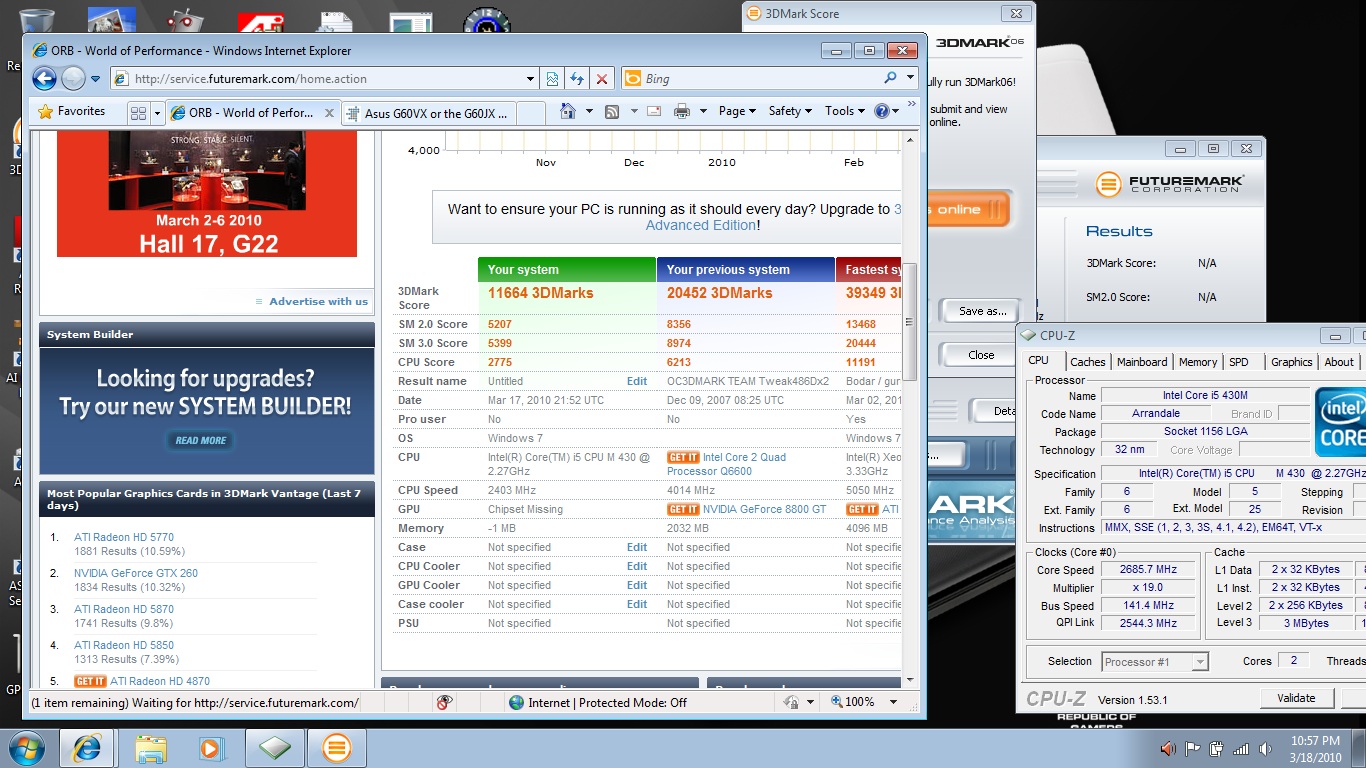Image resolution: width=1366 pixels, height=768 pixels.
Task: Open the Safety menu
Action: coord(790,111)
